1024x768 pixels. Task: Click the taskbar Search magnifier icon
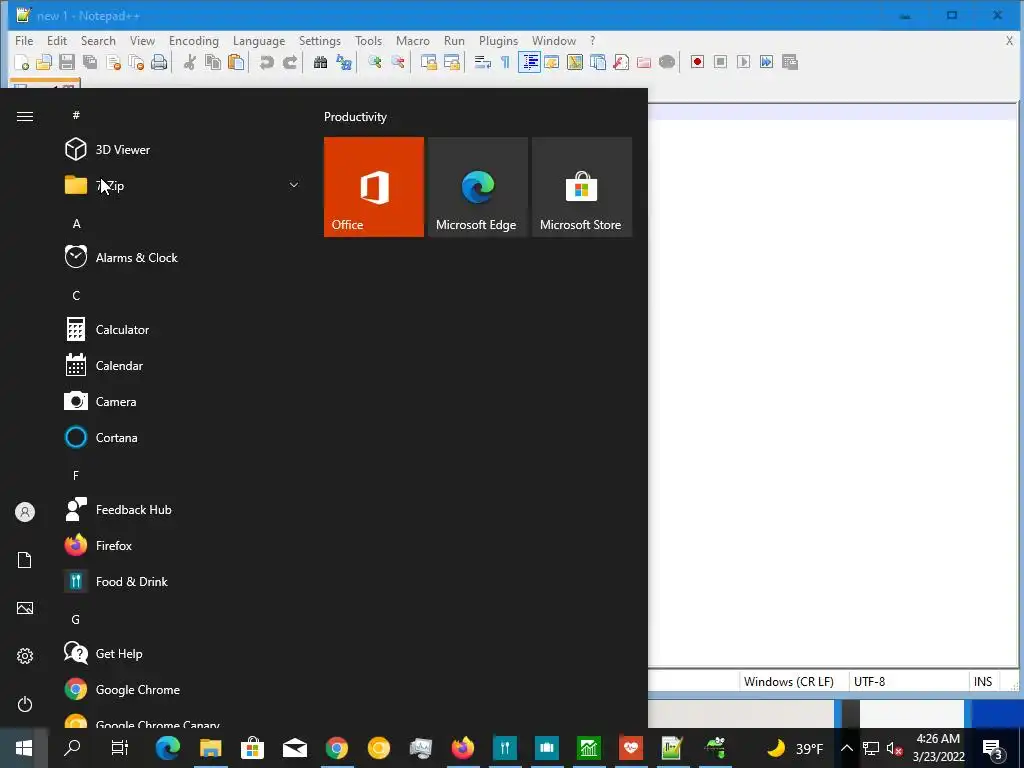[72, 748]
